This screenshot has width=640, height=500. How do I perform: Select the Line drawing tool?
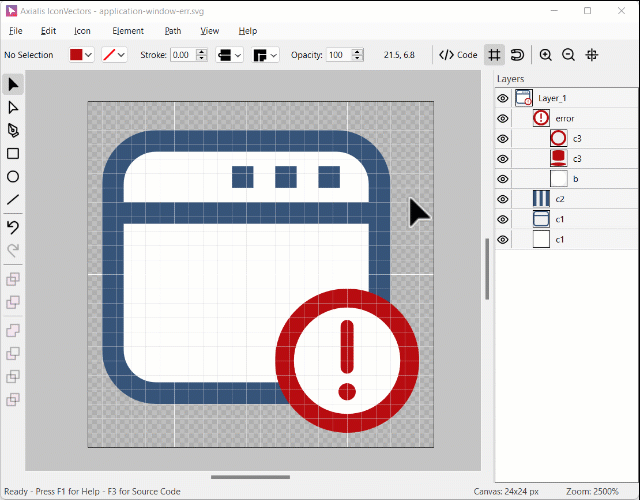(x=13, y=200)
